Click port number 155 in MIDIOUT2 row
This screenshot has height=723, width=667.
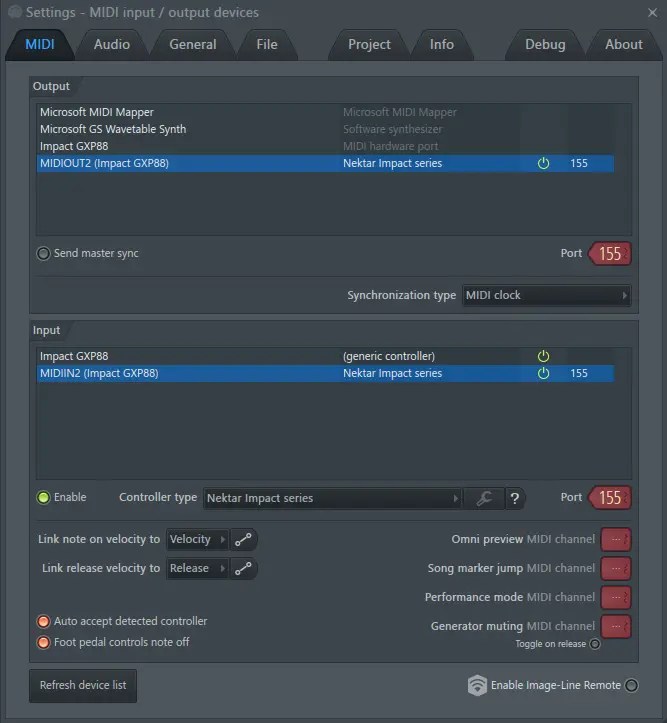pyautogui.click(x=579, y=163)
